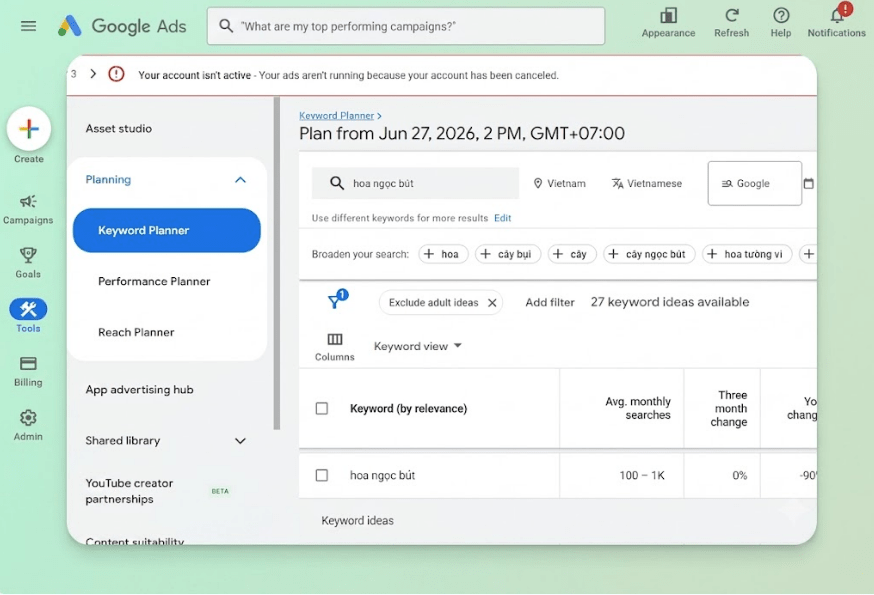Remove the Exclude adult ideas filter
Image resolution: width=874 pixels, height=595 pixels.
pos(492,303)
